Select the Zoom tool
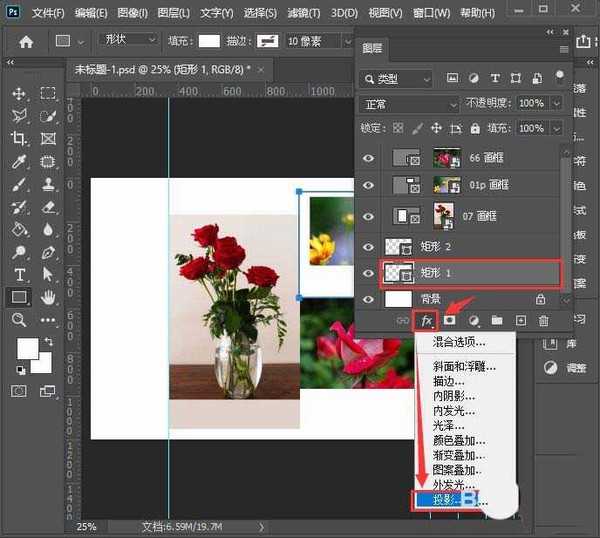Screen dimensions: 600x538 coord(19,320)
